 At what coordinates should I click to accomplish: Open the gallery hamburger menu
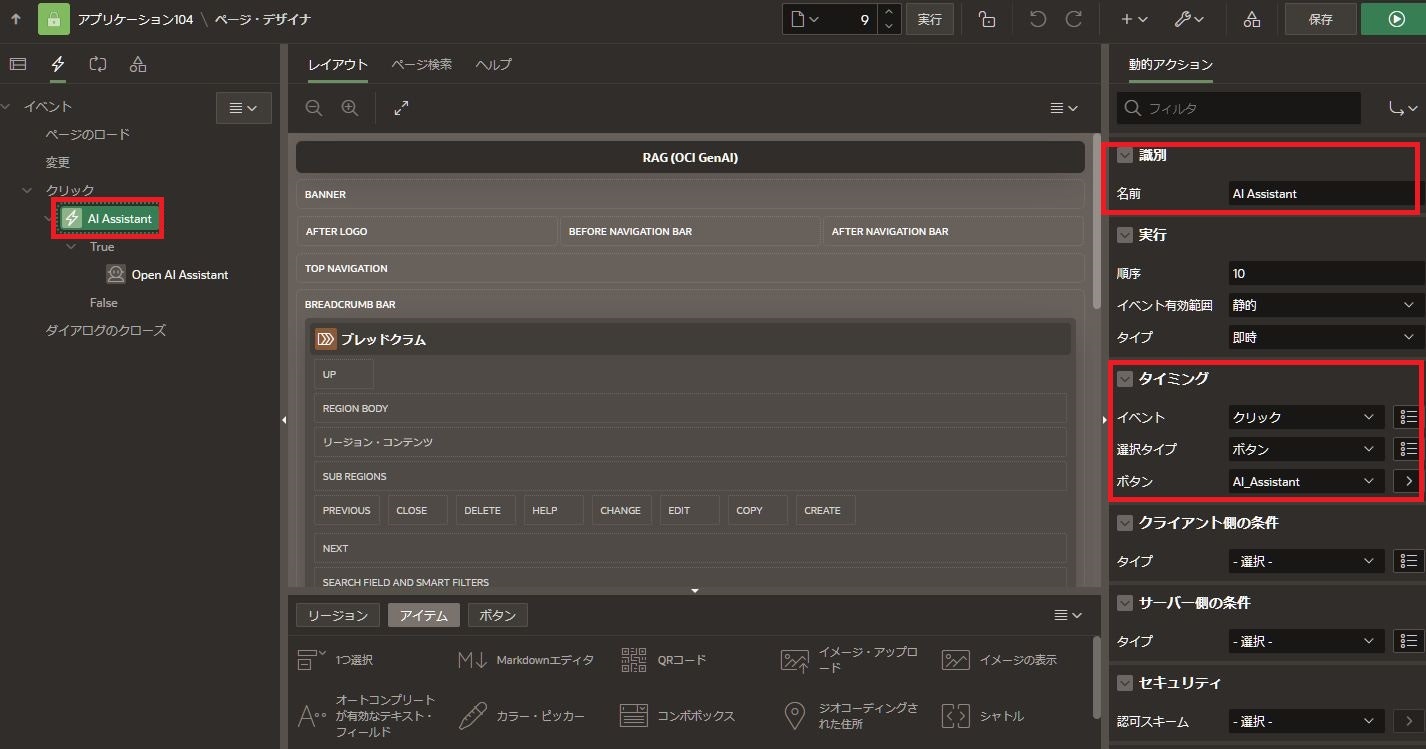coord(1069,615)
